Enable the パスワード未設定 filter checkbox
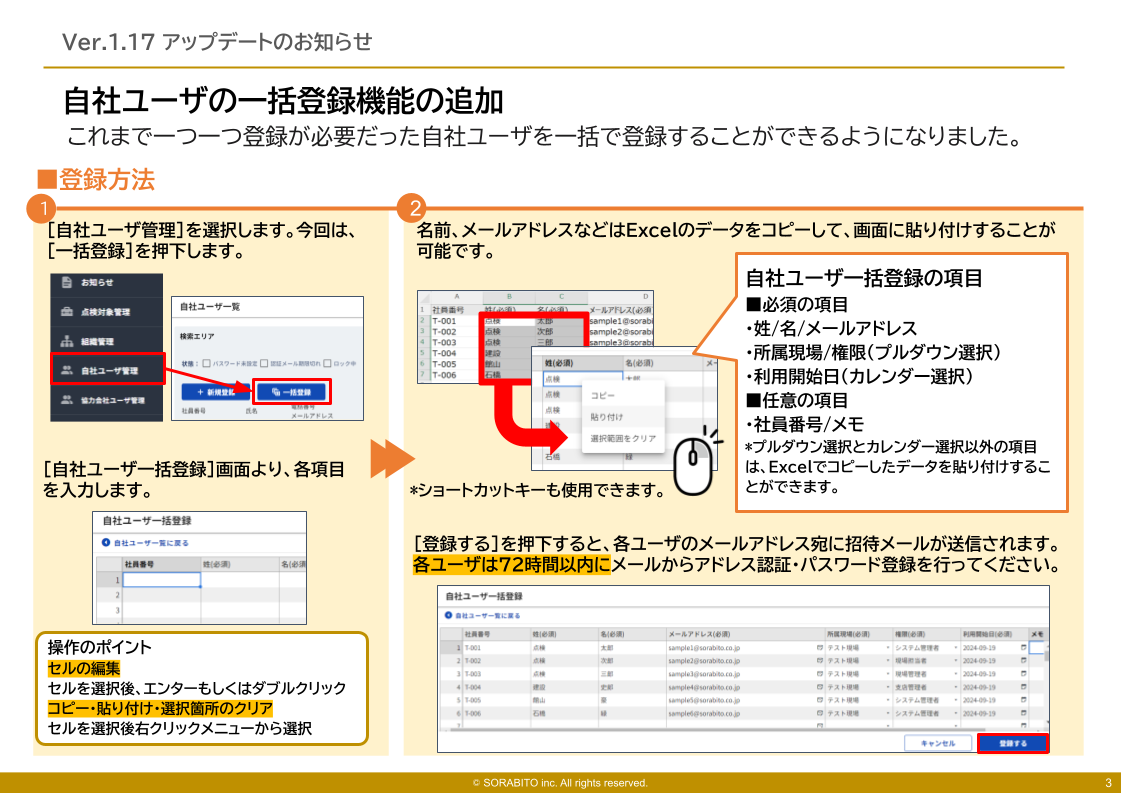This screenshot has width=1121, height=793. tap(206, 363)
